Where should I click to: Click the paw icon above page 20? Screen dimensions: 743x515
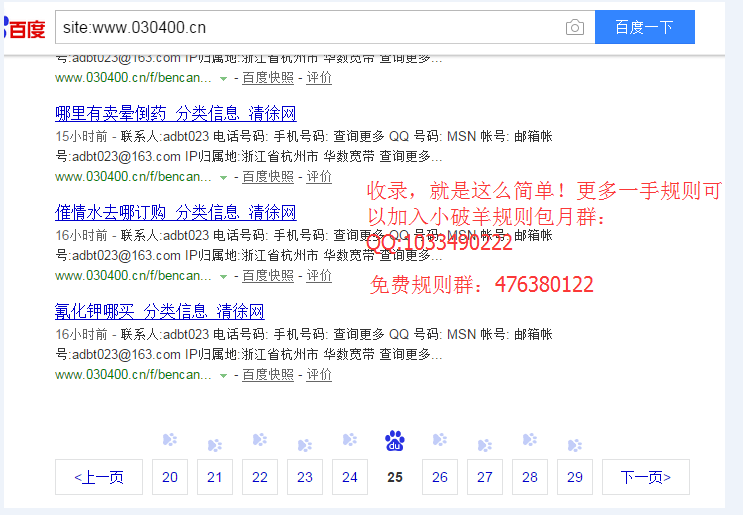coord(170,439)
